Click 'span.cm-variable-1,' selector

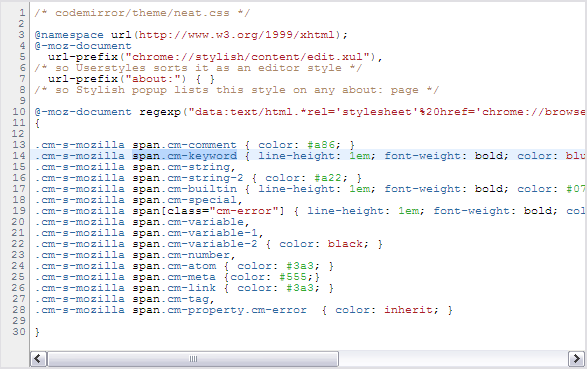click(x=198, y=233)
